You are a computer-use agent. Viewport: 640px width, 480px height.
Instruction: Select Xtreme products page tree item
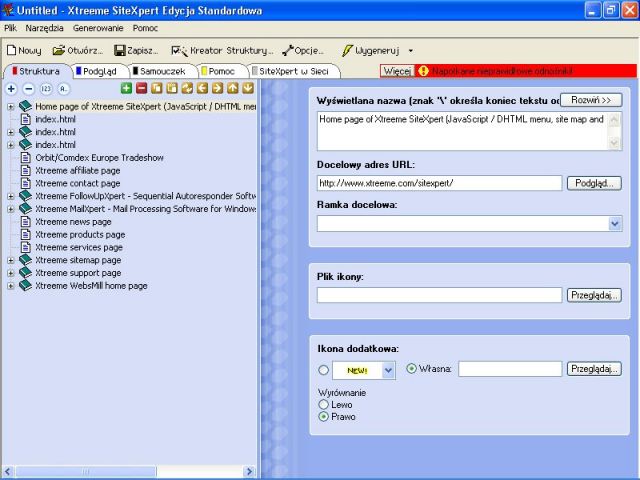point(80,235)
